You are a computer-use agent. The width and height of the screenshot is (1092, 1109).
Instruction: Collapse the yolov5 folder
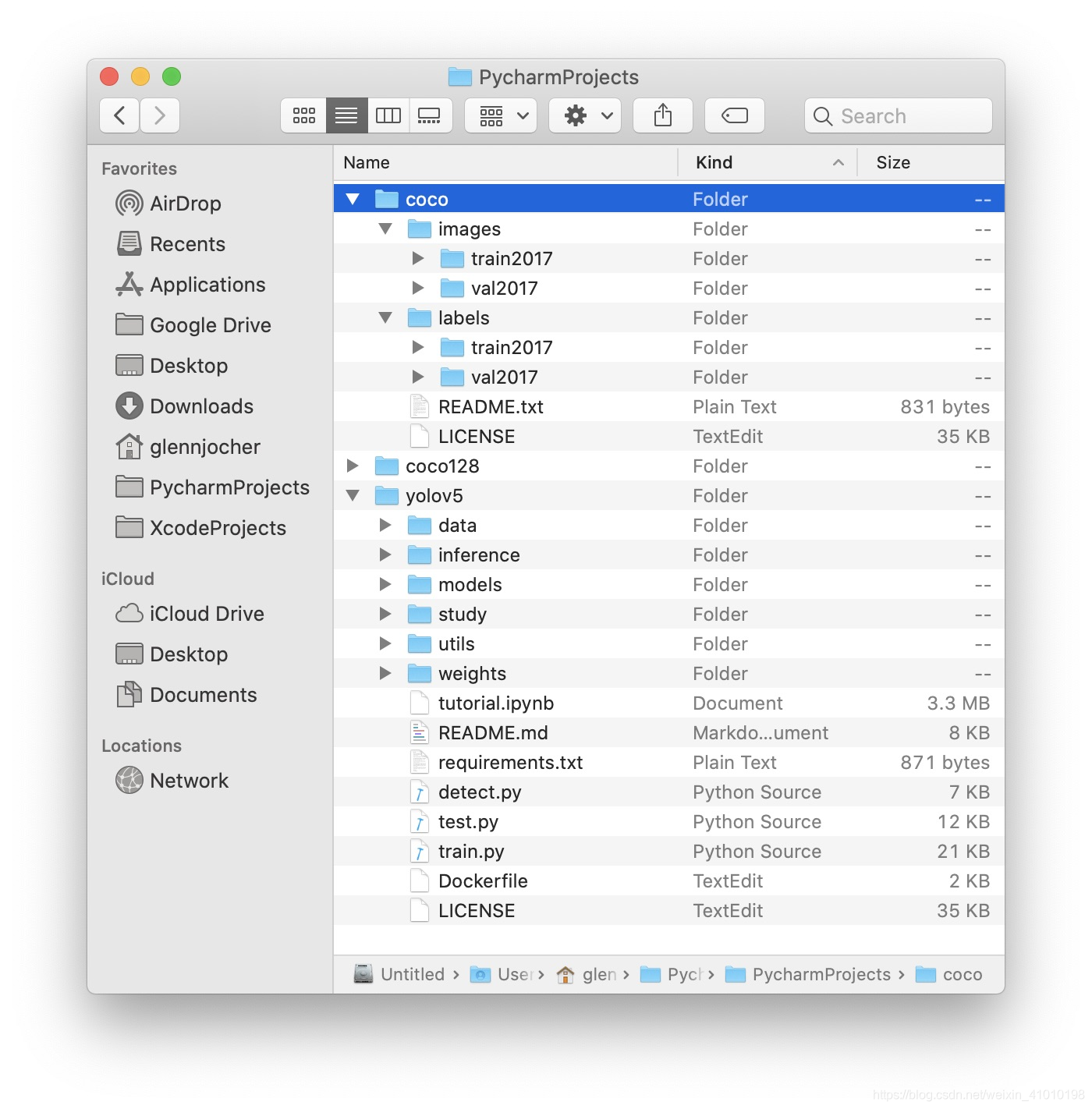[353, 496]
